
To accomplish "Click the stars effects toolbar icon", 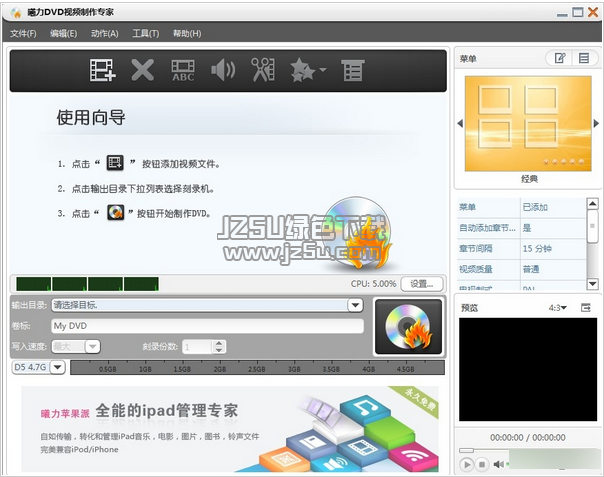I will click(303, 70).
